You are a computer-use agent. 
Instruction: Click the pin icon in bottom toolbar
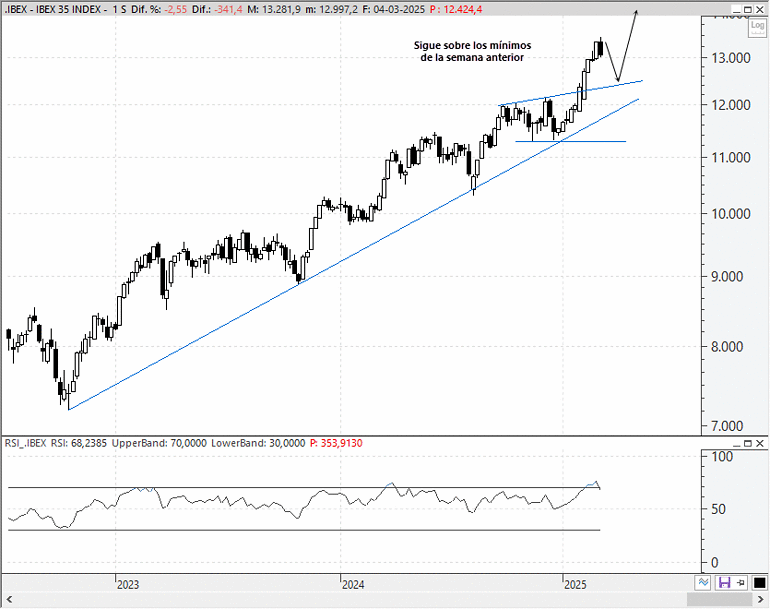[x=741, y=583]
